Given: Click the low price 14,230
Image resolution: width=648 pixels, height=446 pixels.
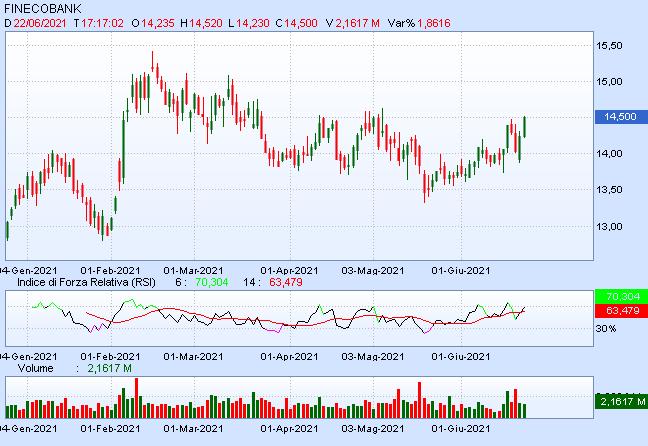Looking at the screenshot, I should click(x=253, y=23).
